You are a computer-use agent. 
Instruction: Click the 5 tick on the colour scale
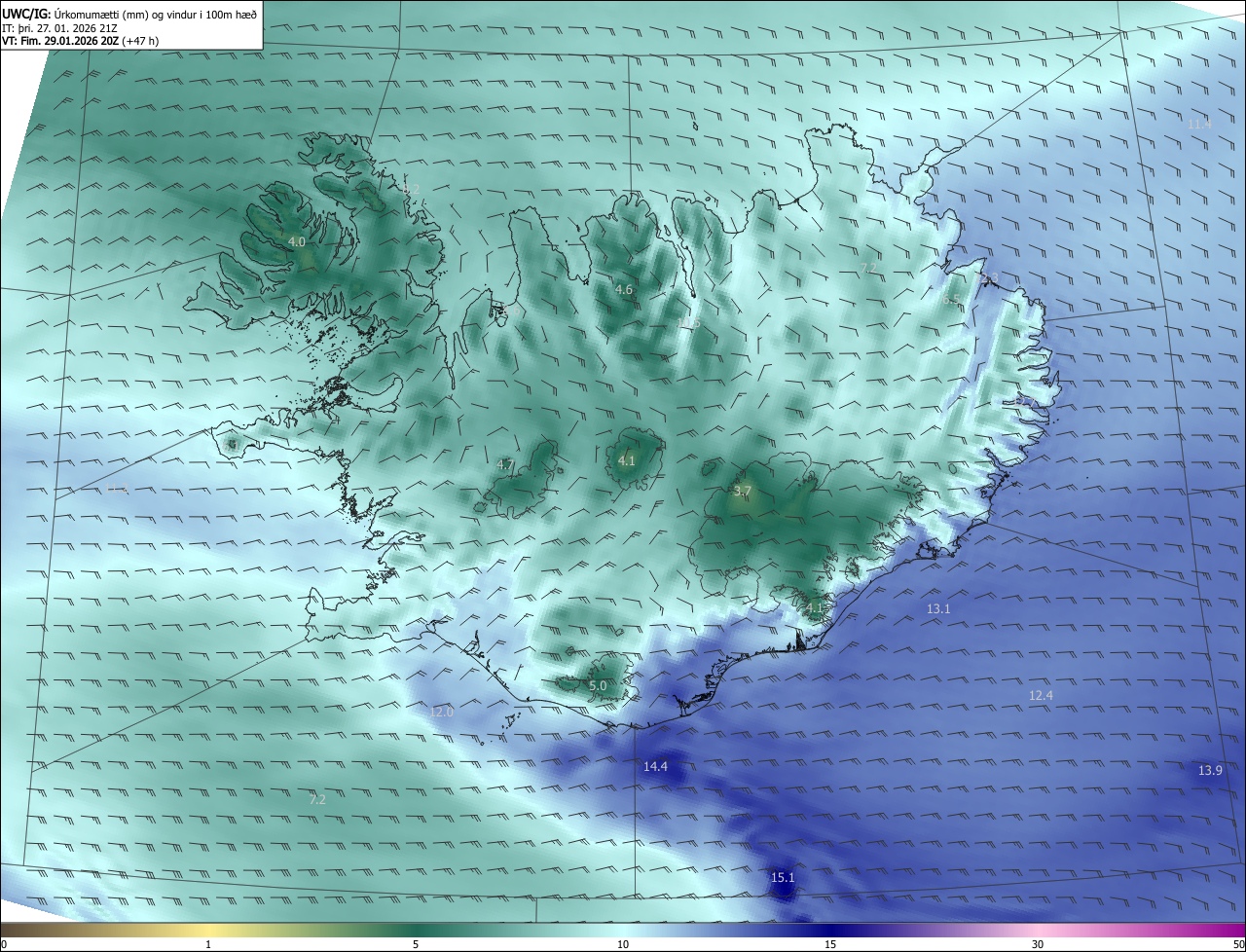416,944
